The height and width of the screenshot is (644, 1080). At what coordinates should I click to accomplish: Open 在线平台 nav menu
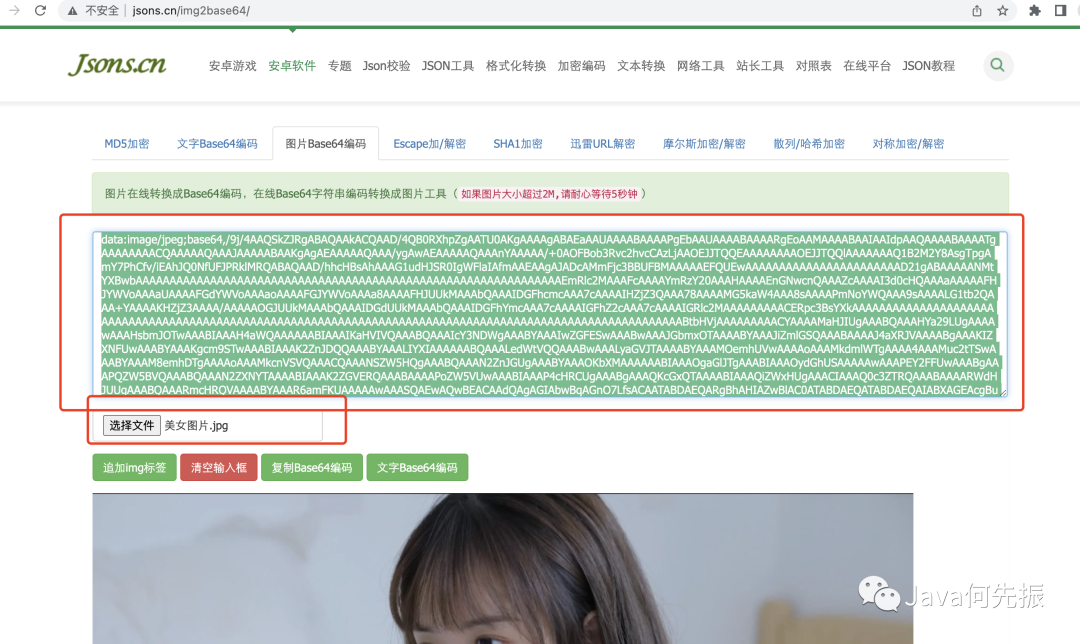coord(867,66)
